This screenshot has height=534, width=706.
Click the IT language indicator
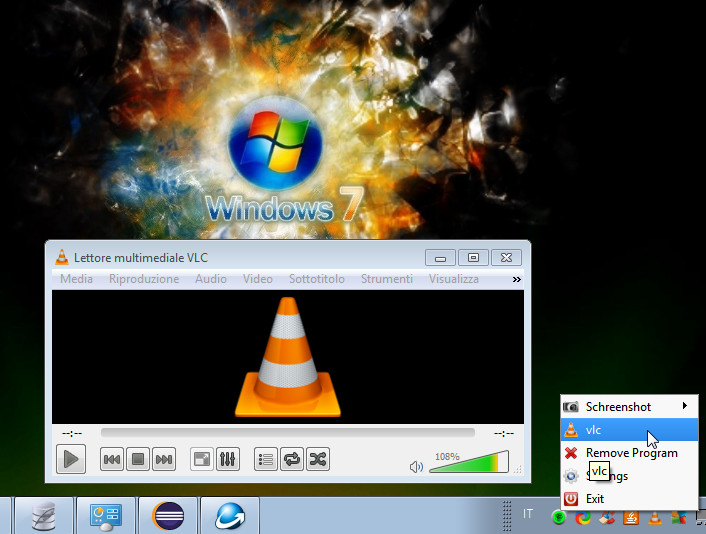[x=528, y=514]
